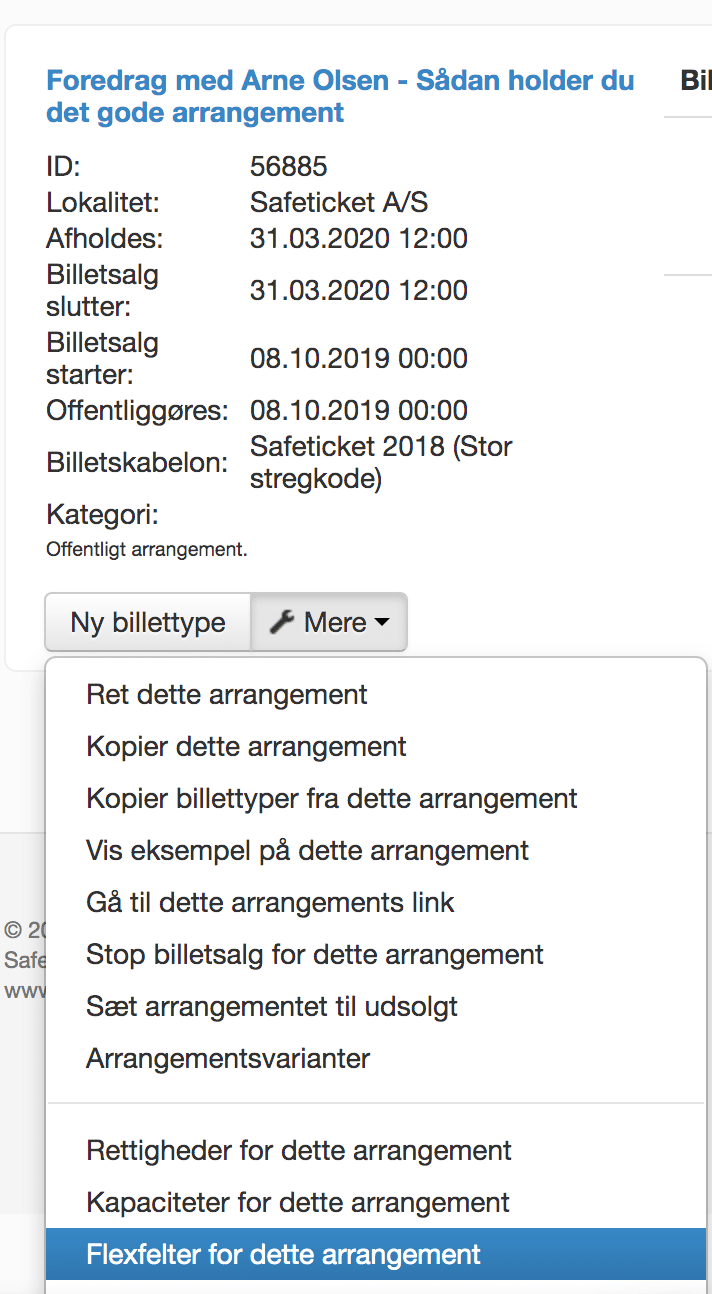Choose Rettigheder for dette arrangement
Screen dimensions: 712x1294
pyautogui.click(x=299, y=1150)
